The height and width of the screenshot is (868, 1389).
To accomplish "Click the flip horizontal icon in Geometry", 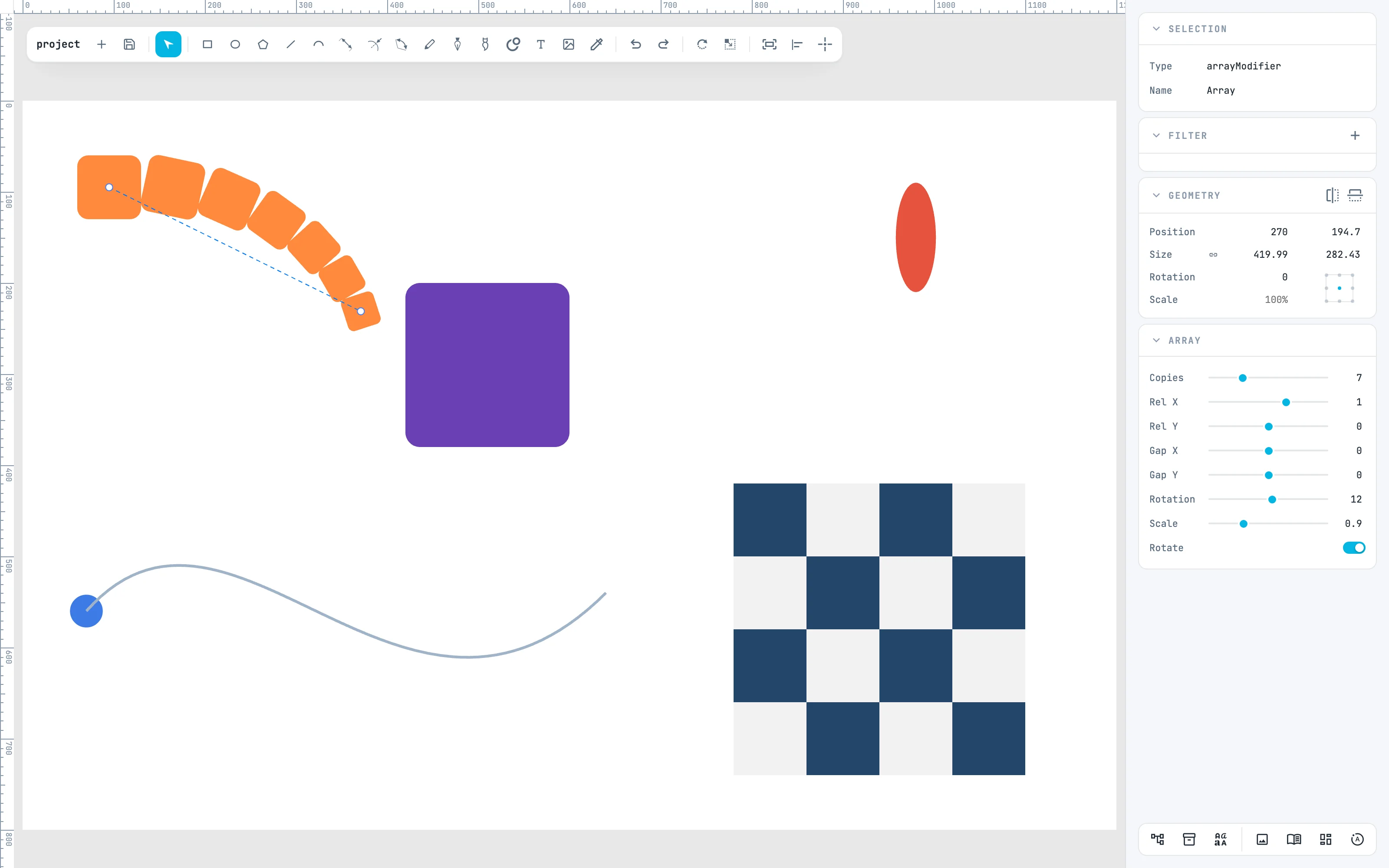I will [1332, 195].
